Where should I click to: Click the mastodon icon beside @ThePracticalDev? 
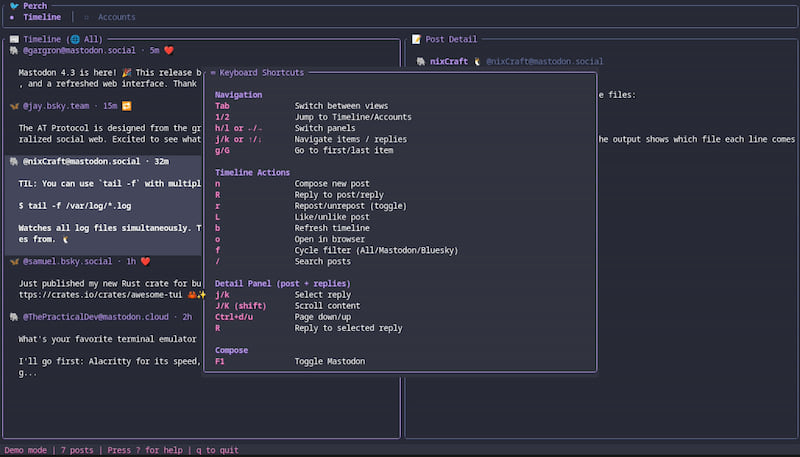pos(14,317)
